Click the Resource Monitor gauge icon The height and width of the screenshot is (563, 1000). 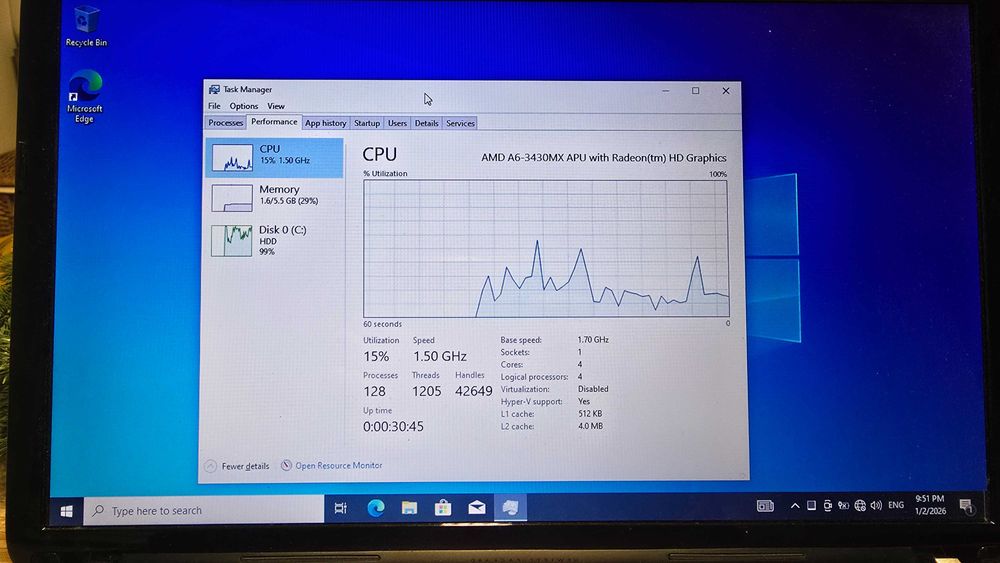[286, 465]
